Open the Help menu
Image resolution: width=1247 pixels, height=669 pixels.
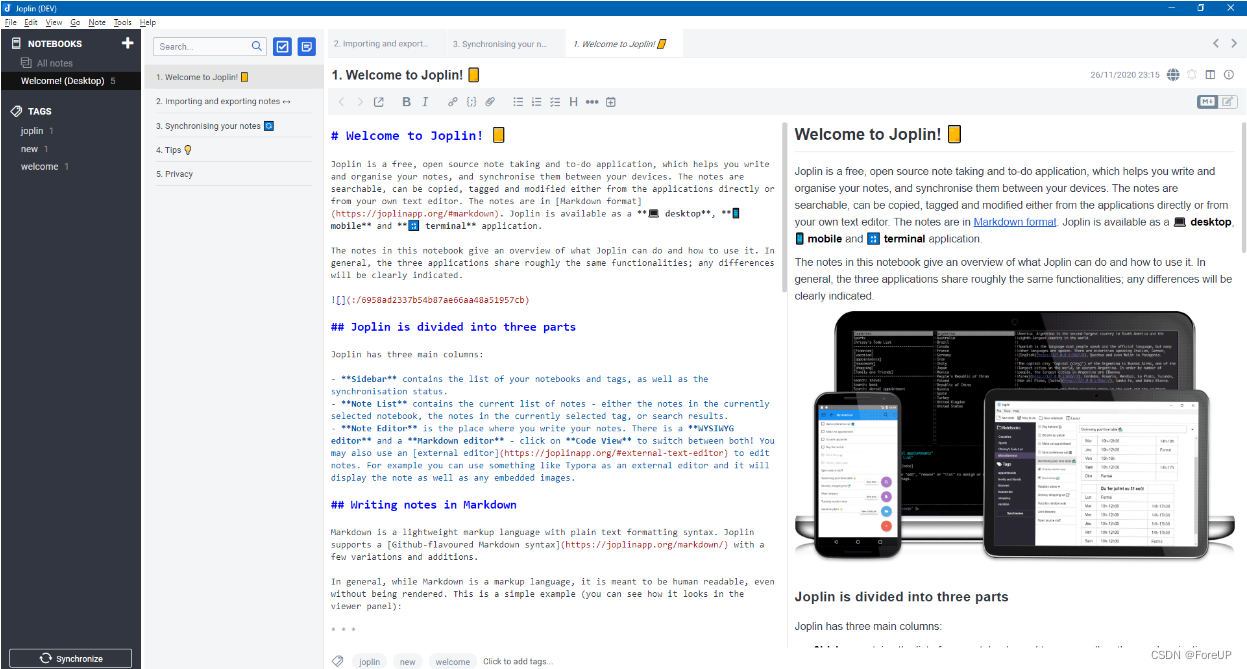pos(148,22)
